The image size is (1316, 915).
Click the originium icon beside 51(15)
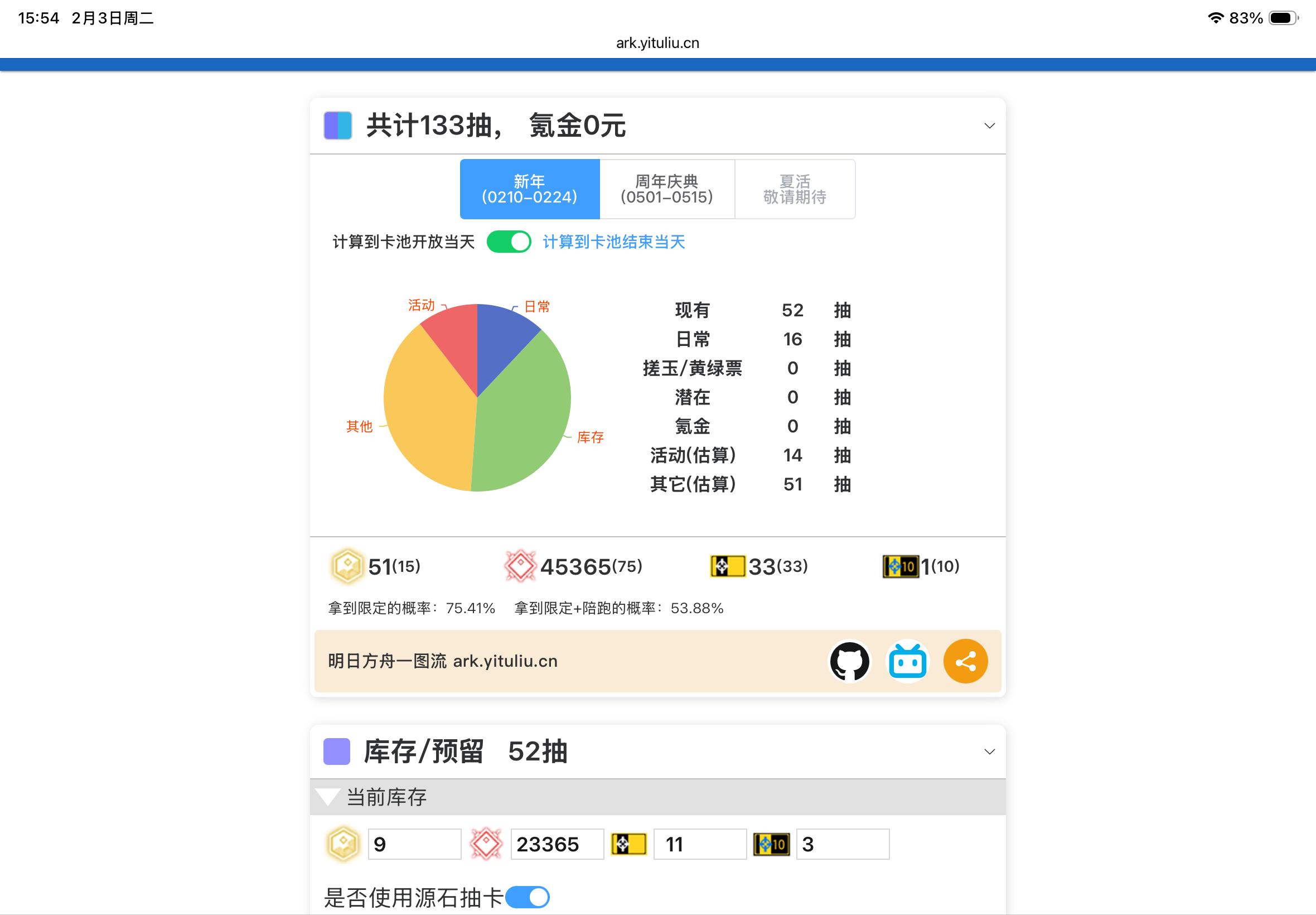pos(347,566)
